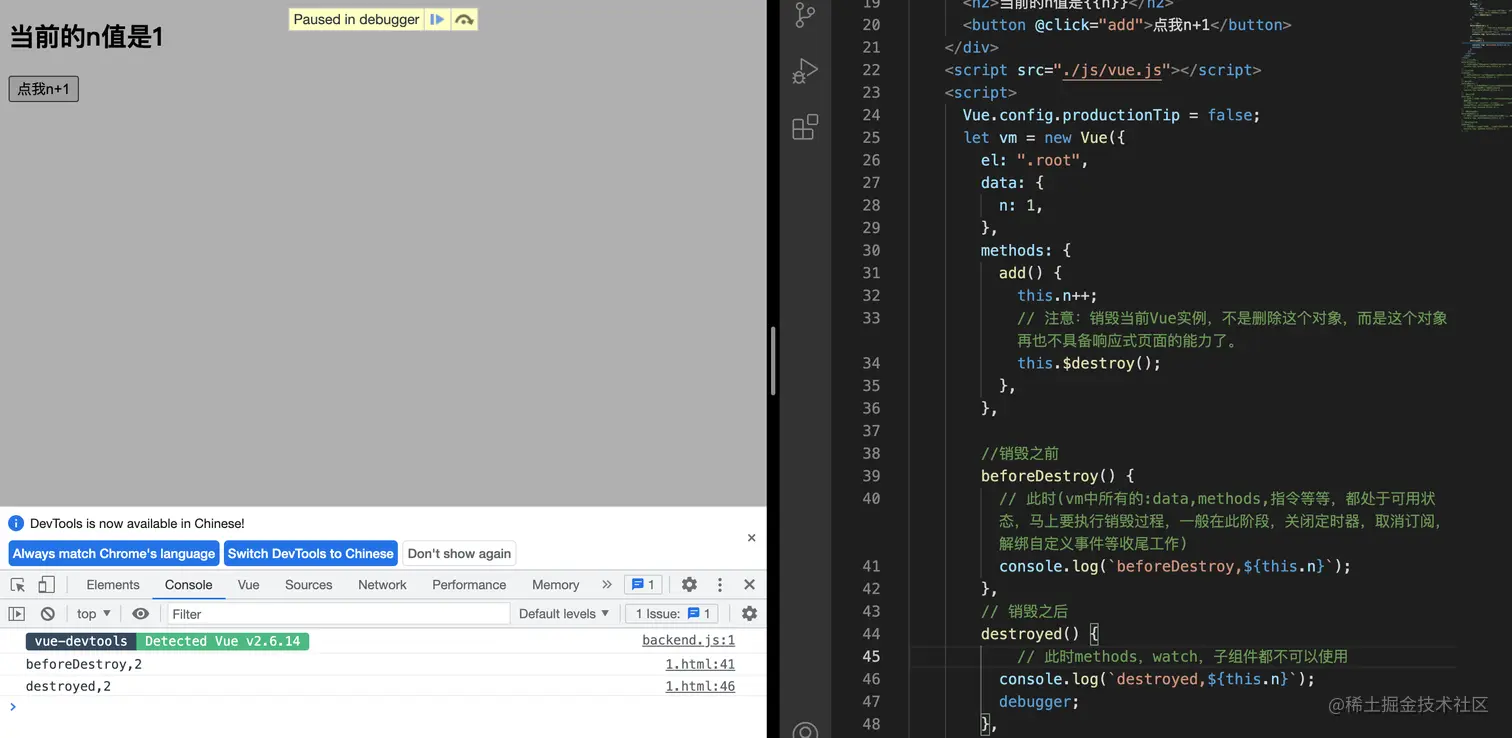Toggle the device toolbar icon
1512x738 pixels.
(x=46, y=585)
